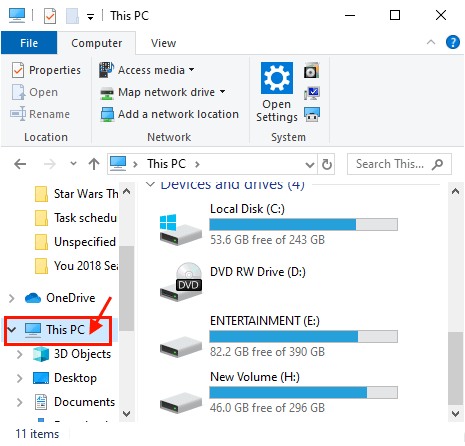Click Uninstall or change a program icon
This screenshot has width=465, height=446.
point(312,70)
